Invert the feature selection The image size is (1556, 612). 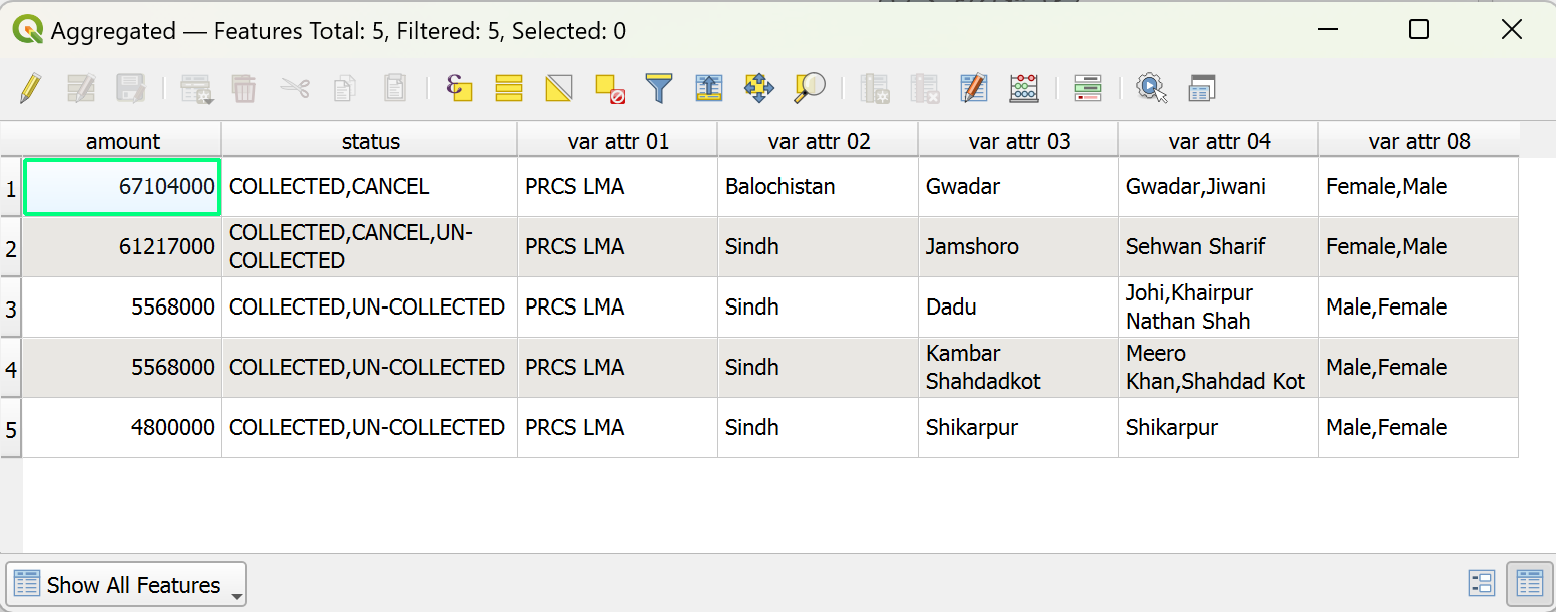tap(559, 88)
